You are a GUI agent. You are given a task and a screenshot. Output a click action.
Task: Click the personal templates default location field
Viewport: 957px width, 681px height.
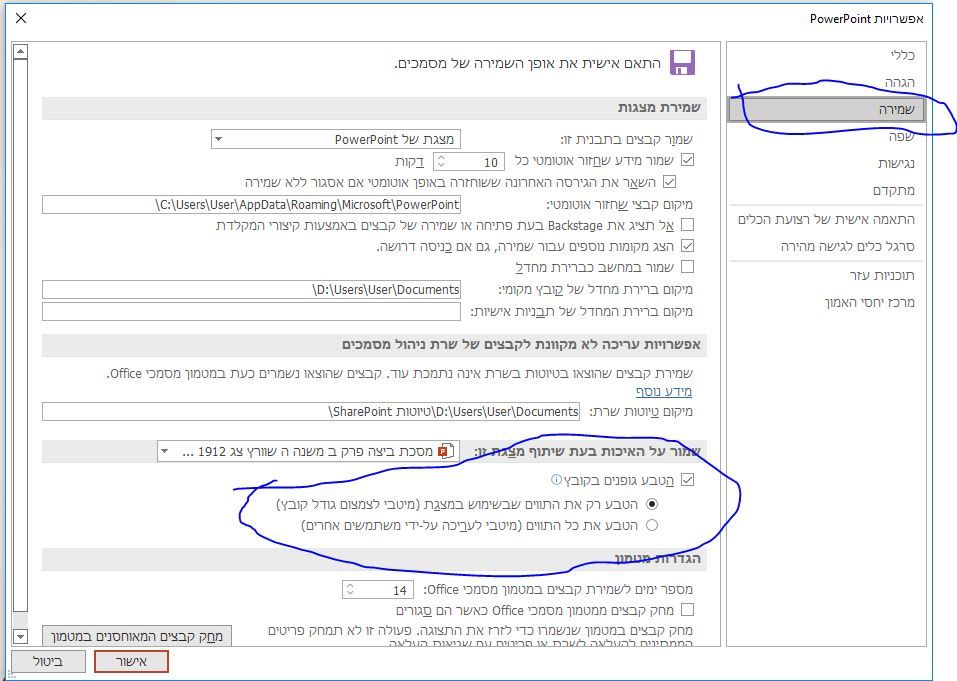click(x=251, y=311)
